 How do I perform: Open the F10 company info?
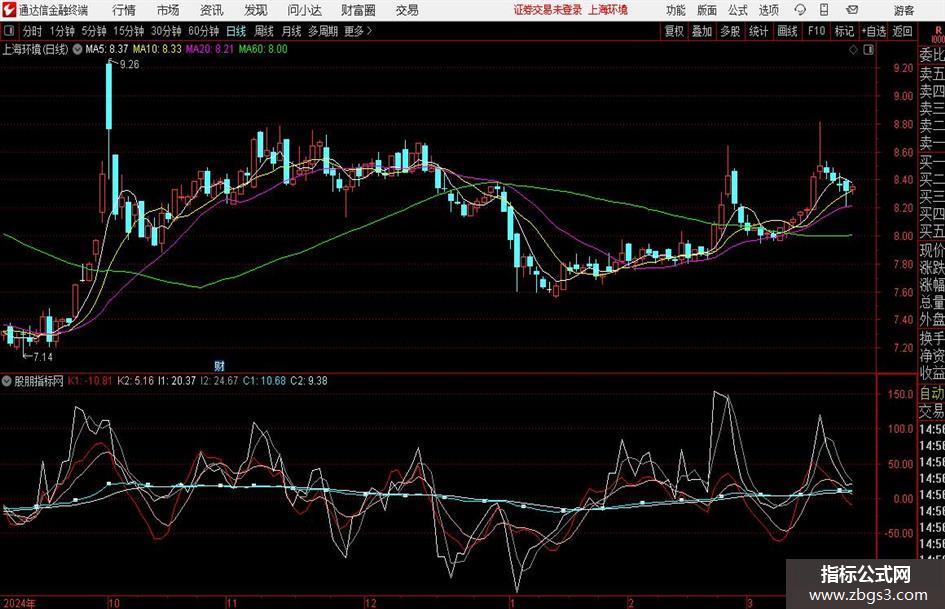point(816,31)
